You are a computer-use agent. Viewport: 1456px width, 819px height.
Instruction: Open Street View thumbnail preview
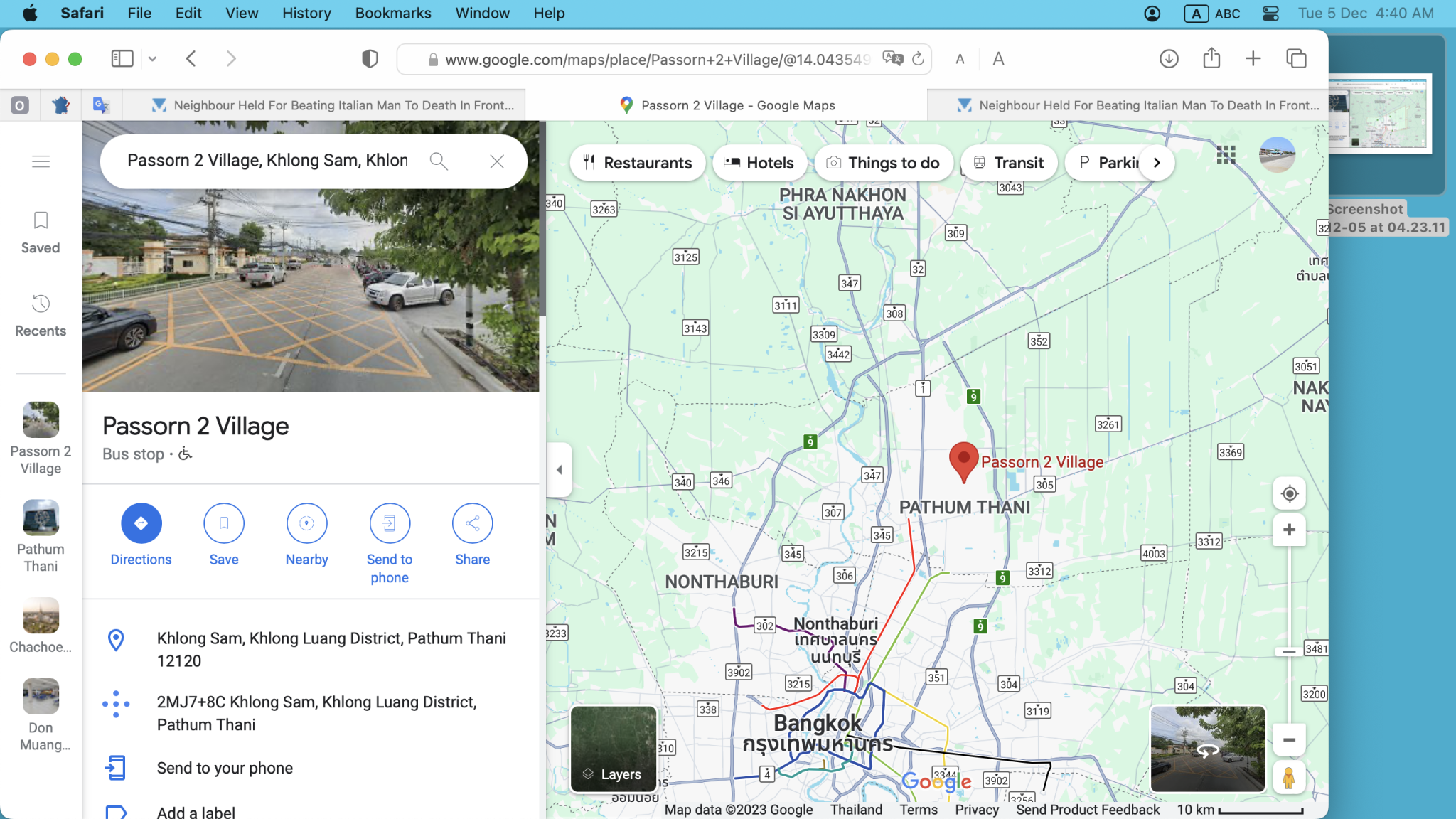[1208, 749]
